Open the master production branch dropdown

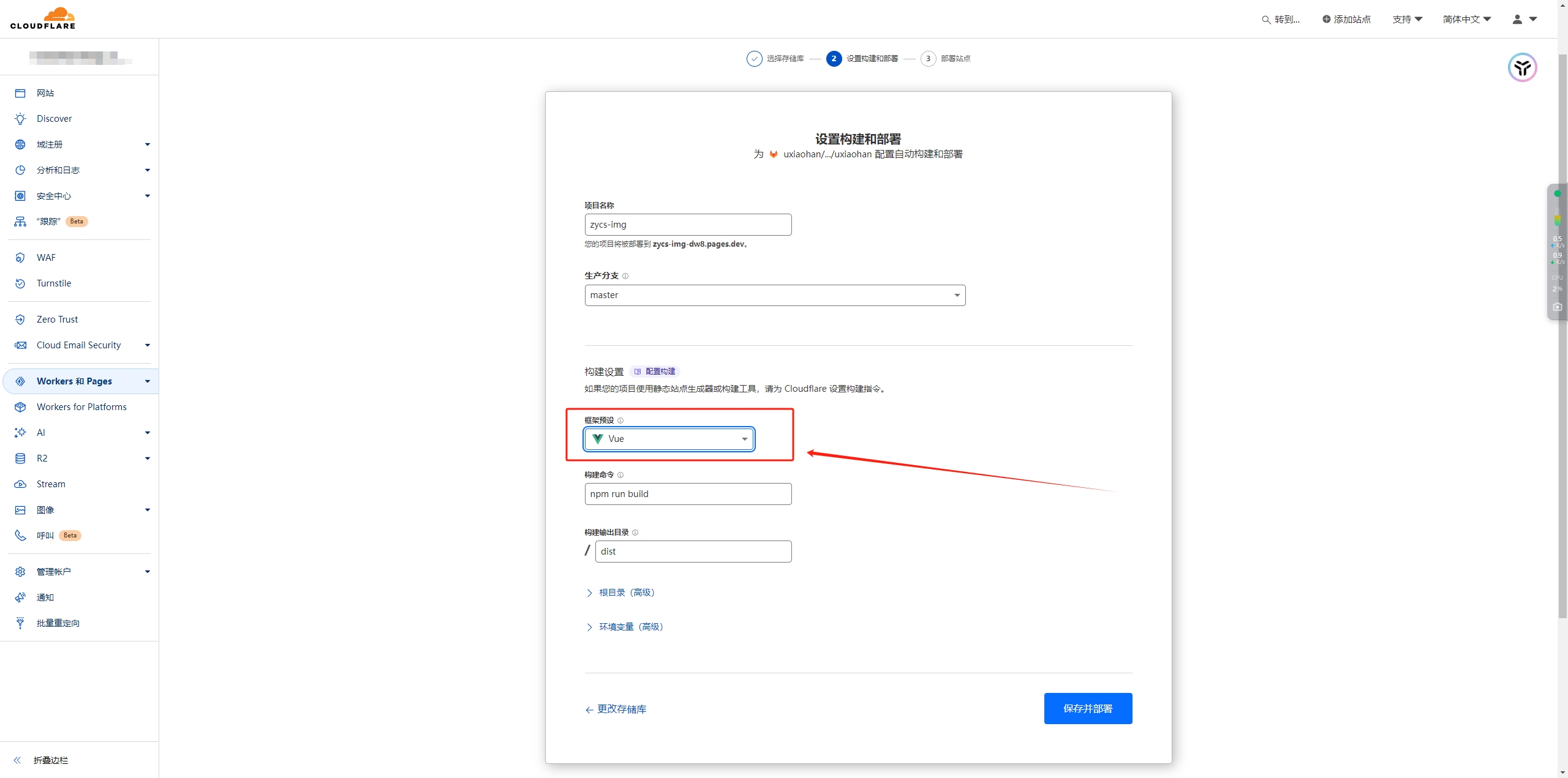775,296
